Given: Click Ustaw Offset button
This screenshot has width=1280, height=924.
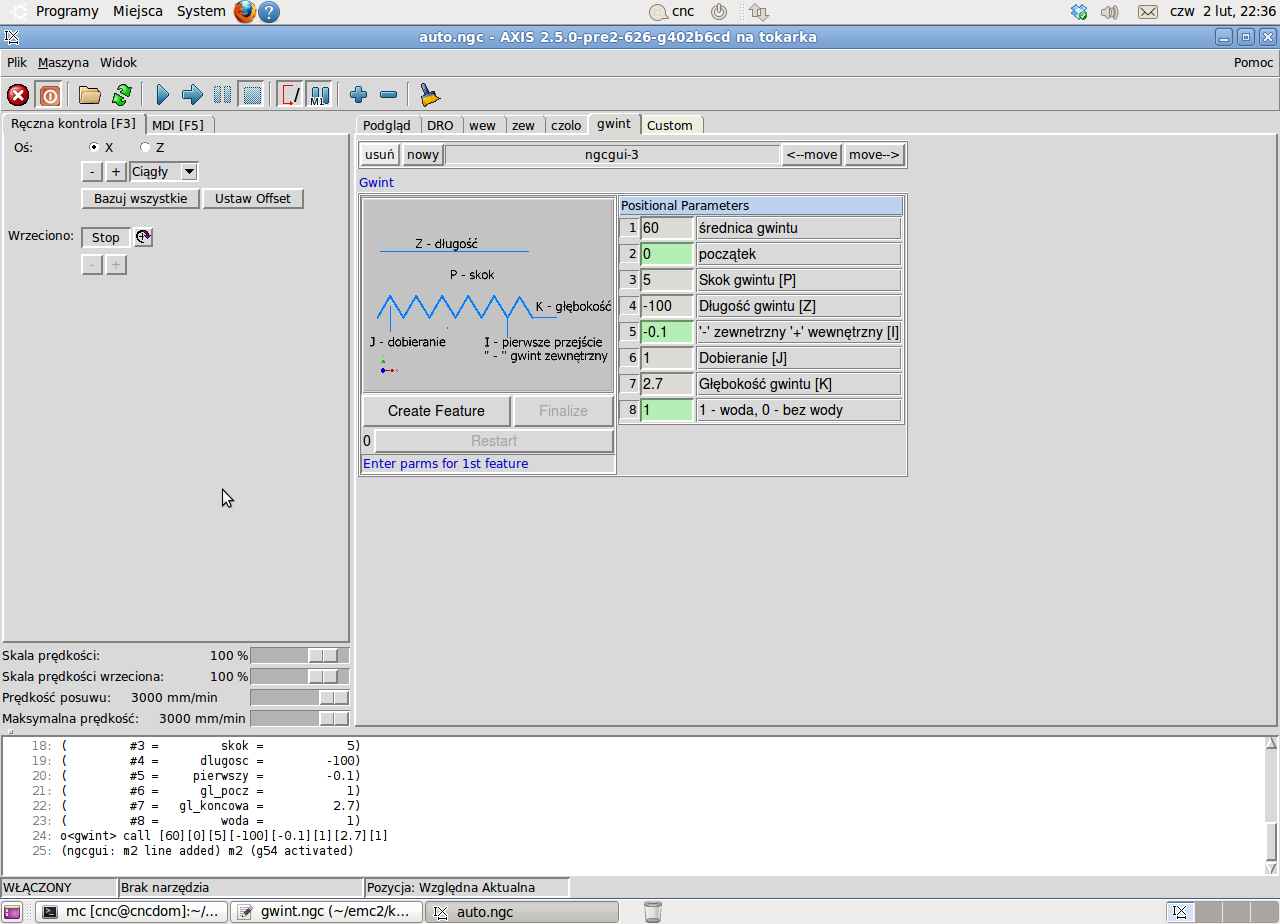Looking at the screenshot, I should pos(253,198).
